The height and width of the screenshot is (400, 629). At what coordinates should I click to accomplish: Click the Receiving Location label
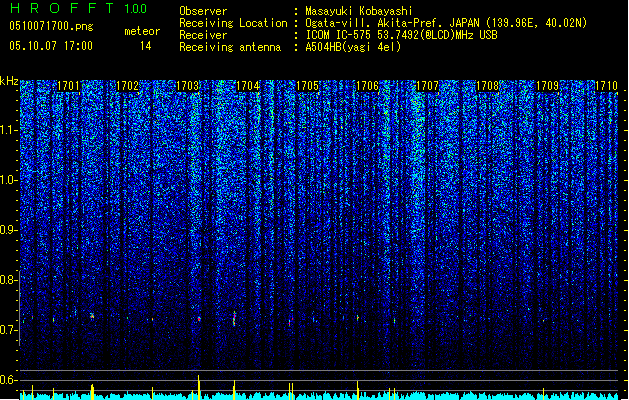(x=233, y=23)
